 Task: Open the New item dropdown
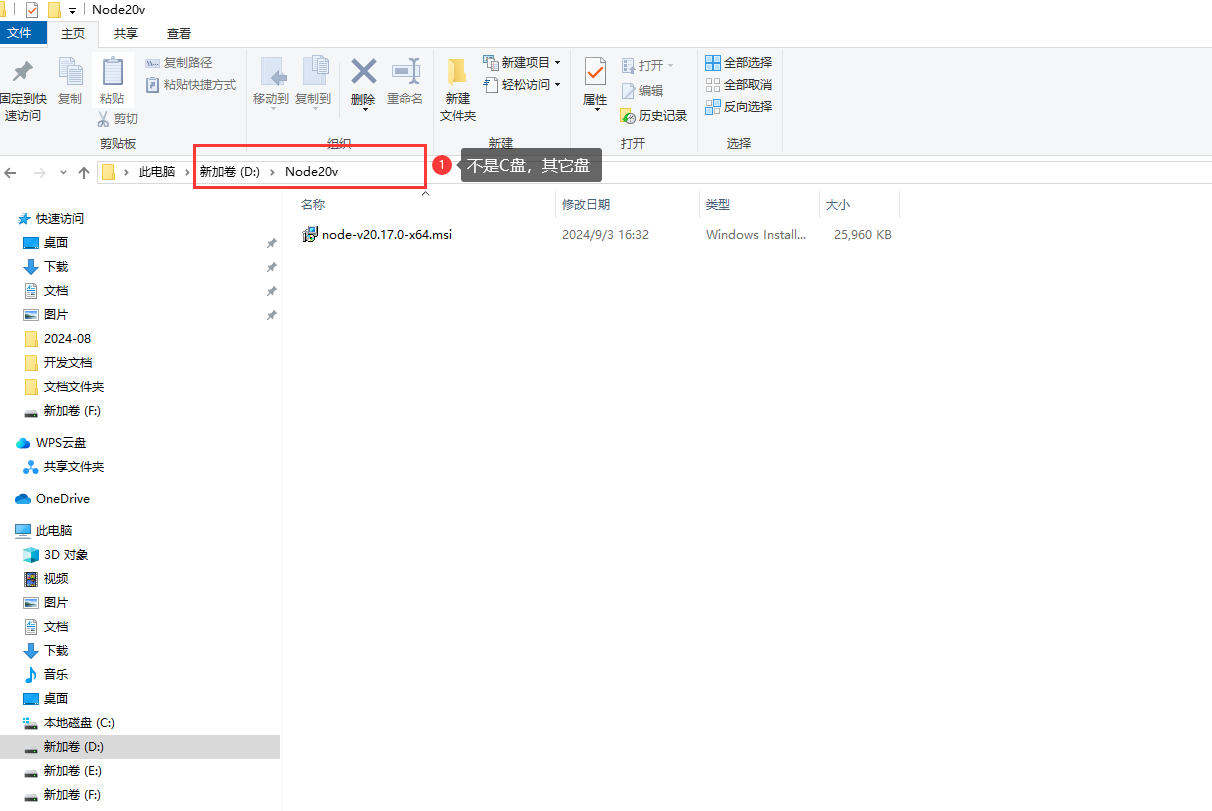pos(522,62)
